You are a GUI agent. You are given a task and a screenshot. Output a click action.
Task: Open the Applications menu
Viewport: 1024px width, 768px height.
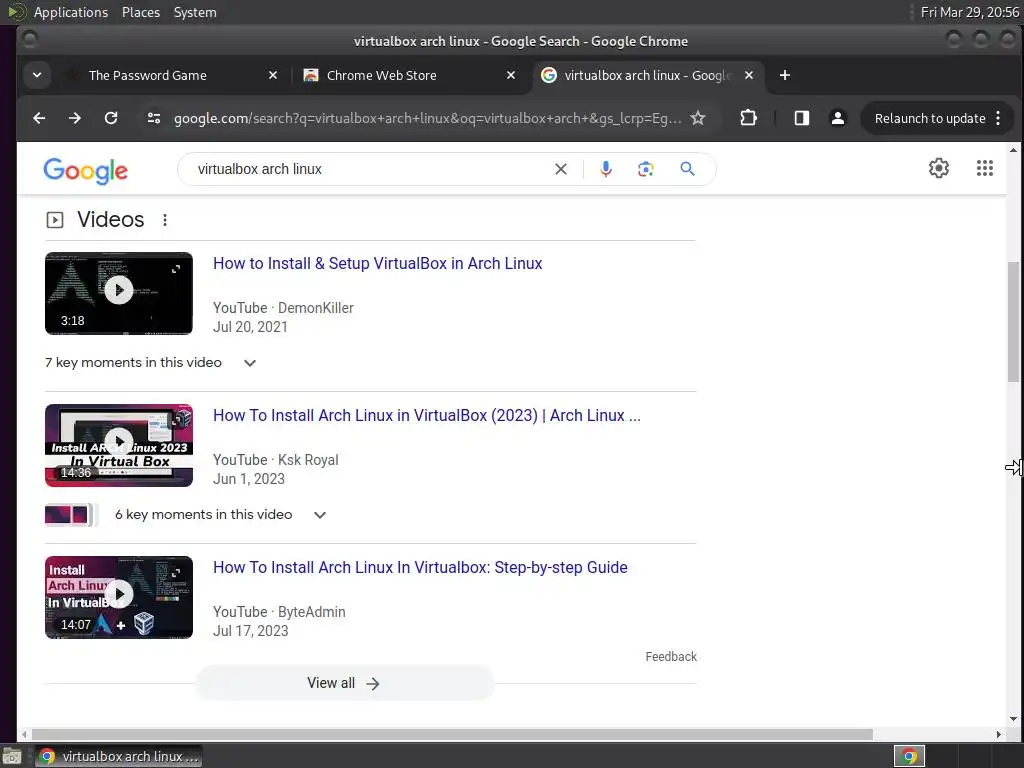[x=71, y=12]
